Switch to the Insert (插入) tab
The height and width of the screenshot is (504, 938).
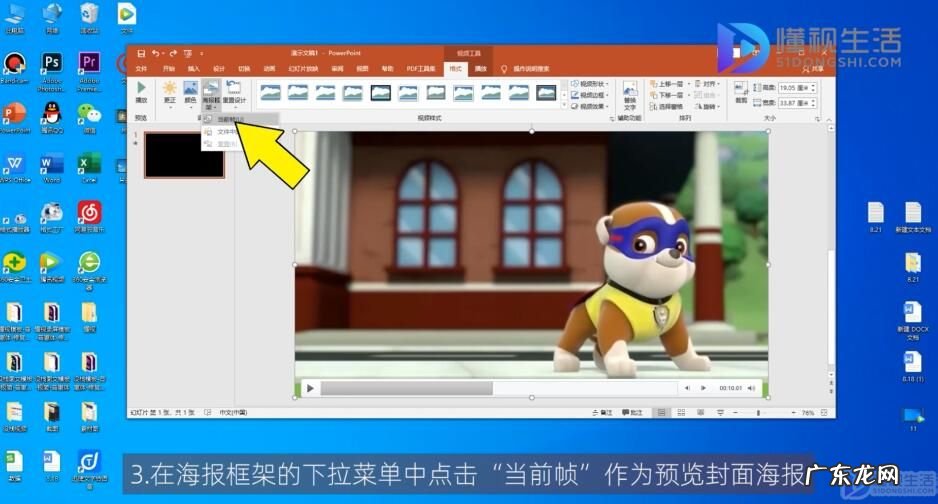[x=193, y=69]
